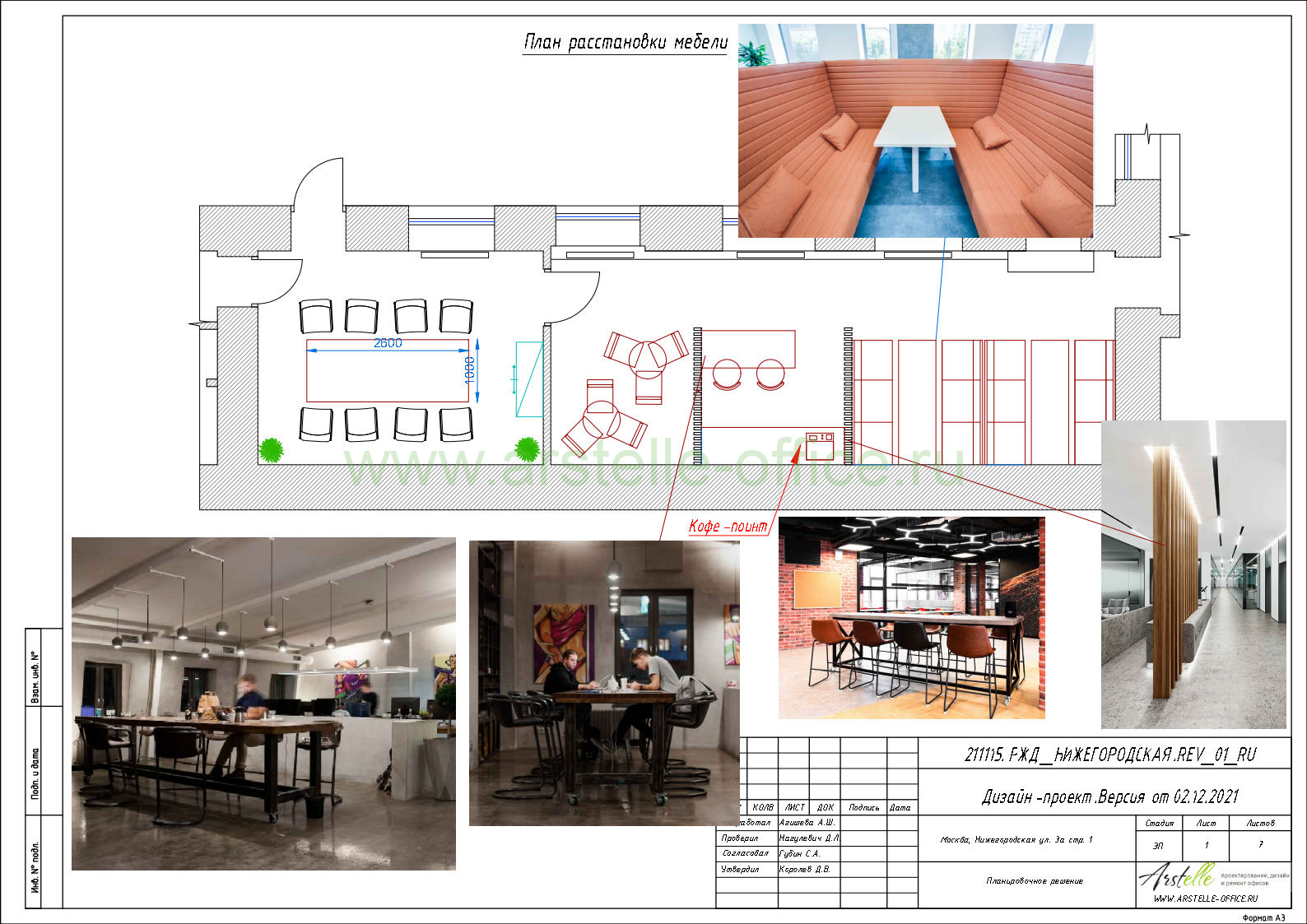Click the name 'Агишева А.Ш.'
1307x924 pixels.
click(807, 823)
